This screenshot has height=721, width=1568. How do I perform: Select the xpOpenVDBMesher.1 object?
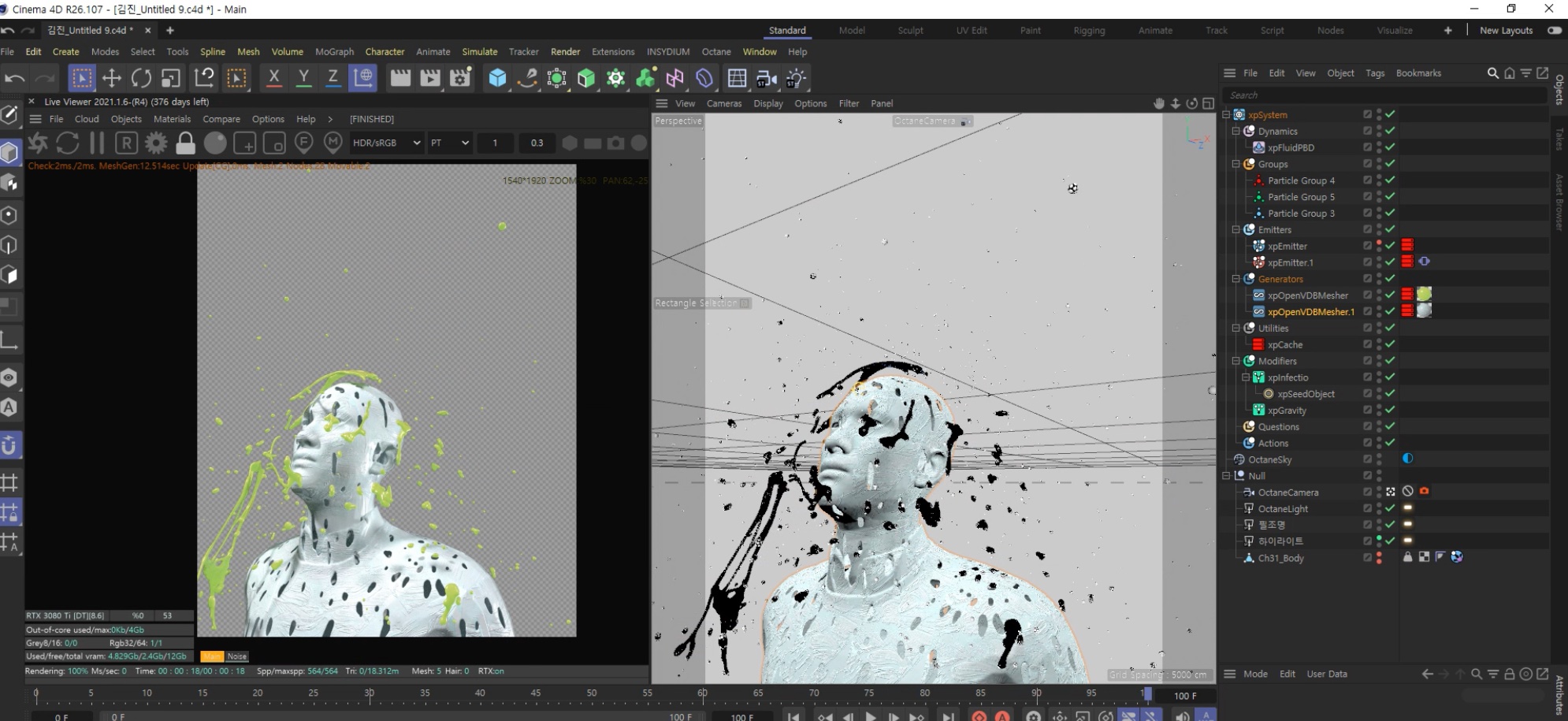pyautogui.click(x=1311, y=312)
